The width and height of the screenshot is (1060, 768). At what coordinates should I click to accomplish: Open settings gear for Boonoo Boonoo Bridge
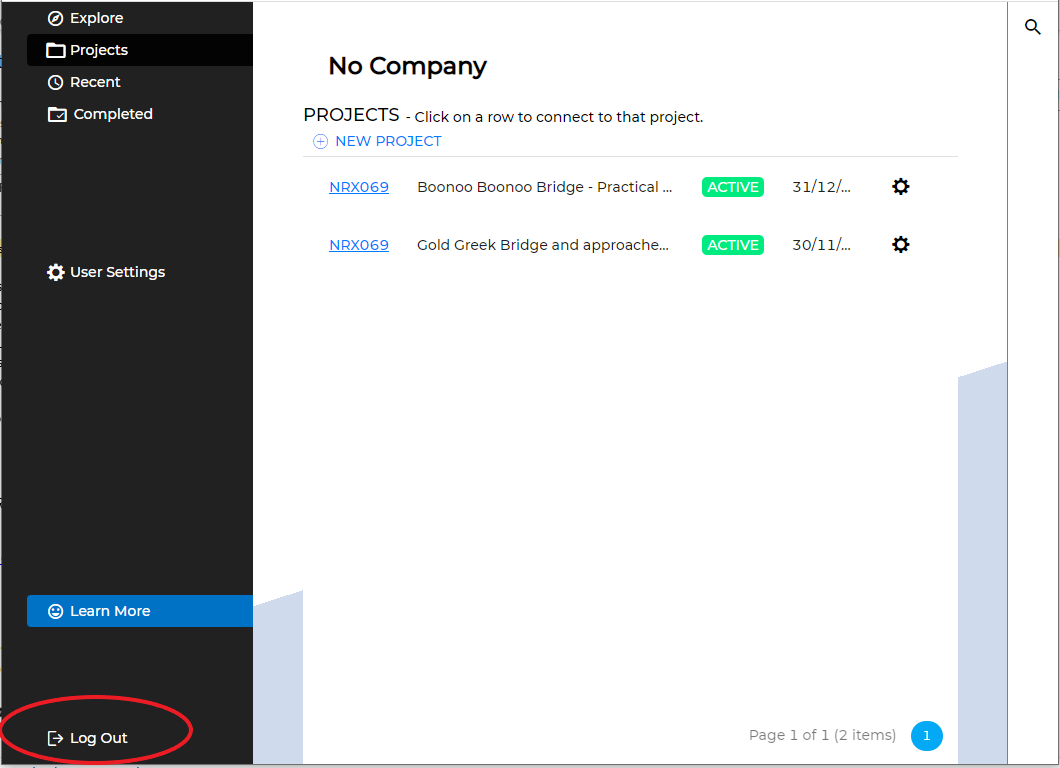point(900,187)
